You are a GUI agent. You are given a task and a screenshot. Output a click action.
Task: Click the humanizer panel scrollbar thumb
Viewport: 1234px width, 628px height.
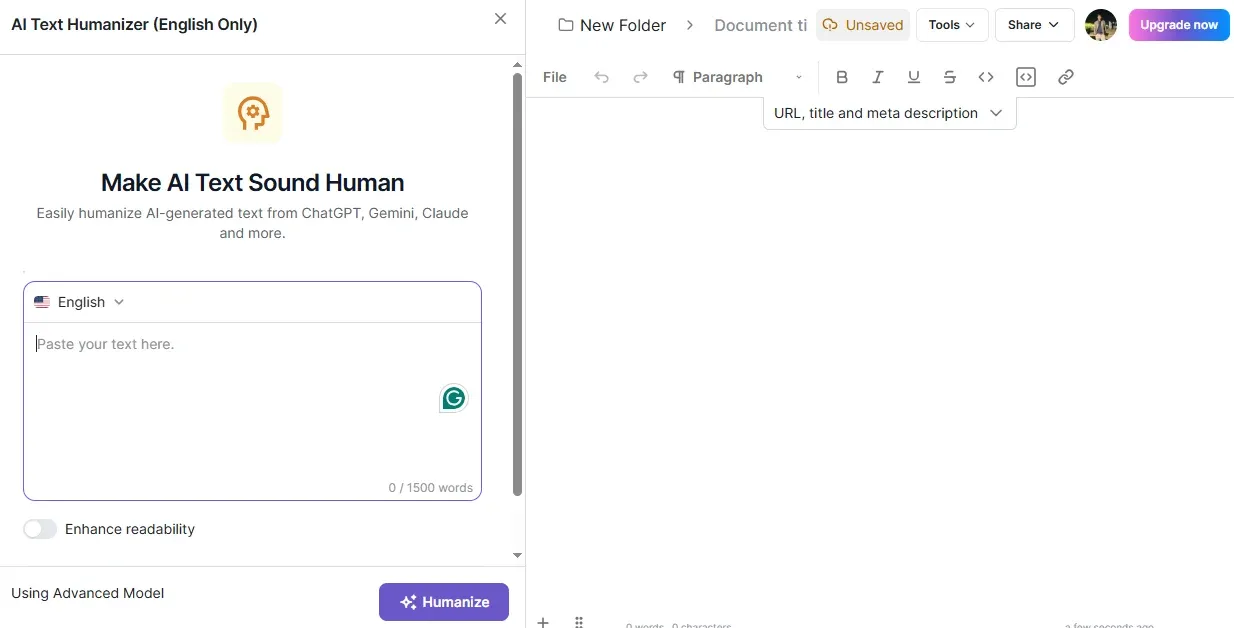point(517,284)
